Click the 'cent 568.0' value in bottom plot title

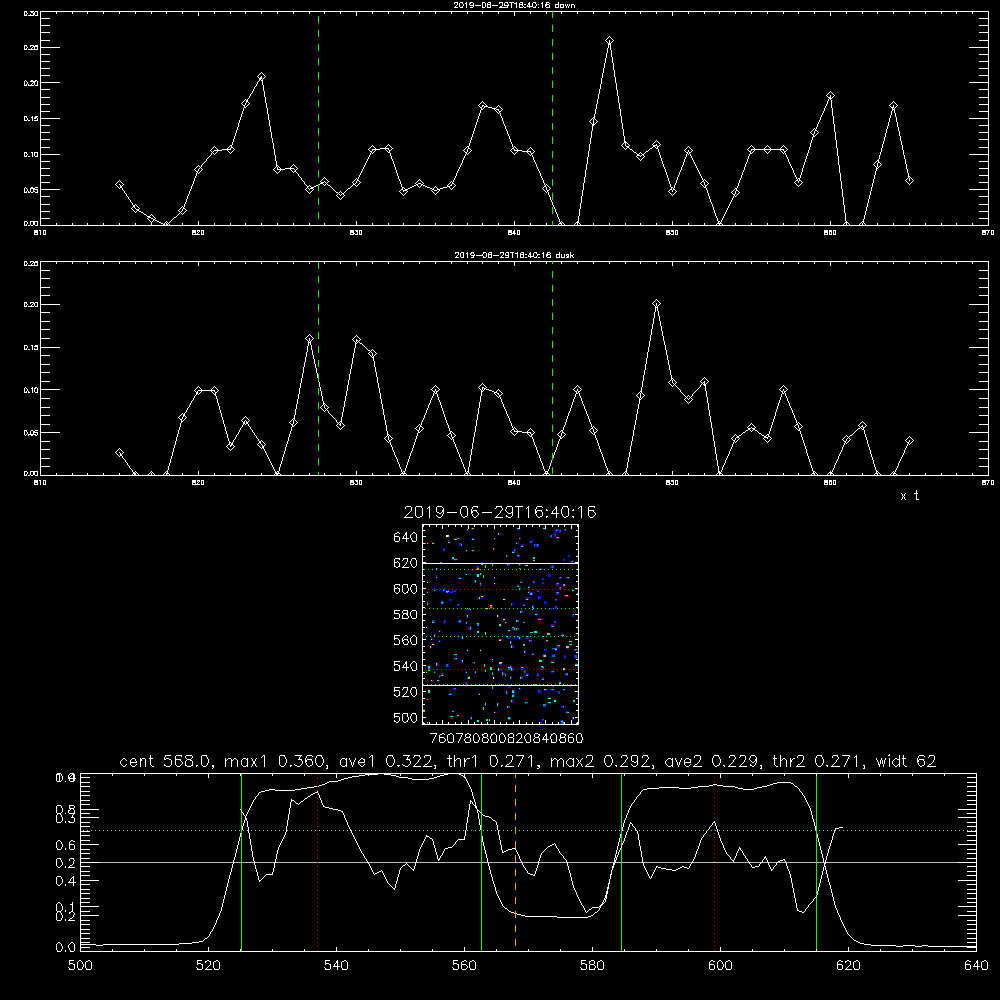(x=165, y=761)
